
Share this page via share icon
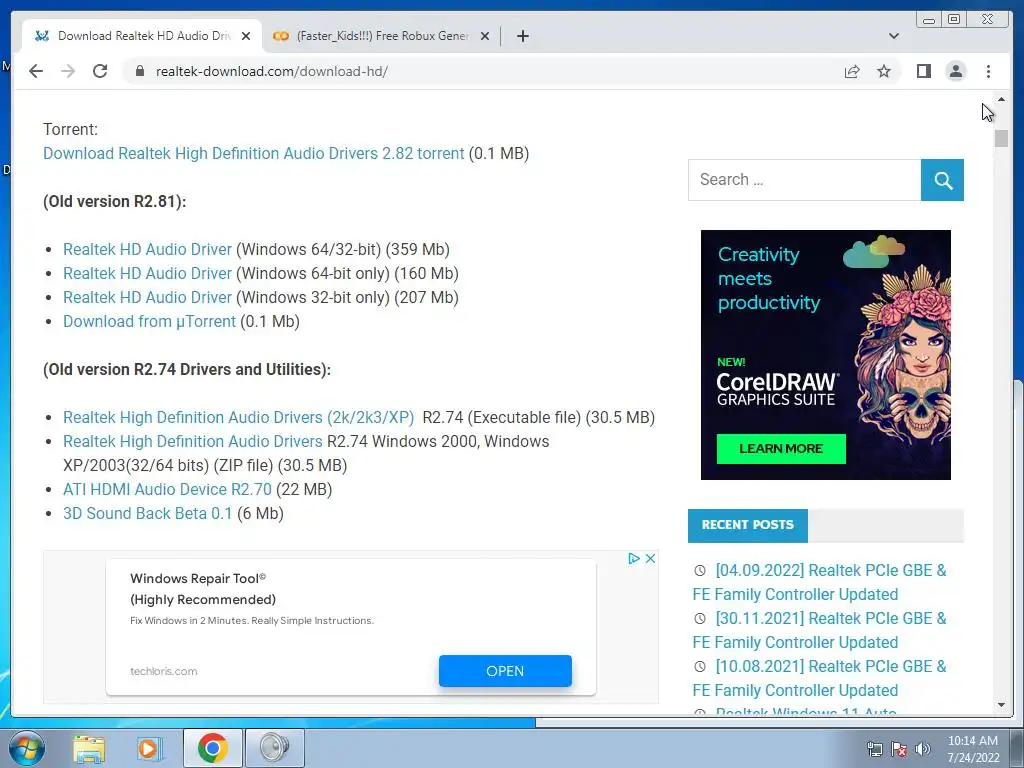(x=852, y=71)
